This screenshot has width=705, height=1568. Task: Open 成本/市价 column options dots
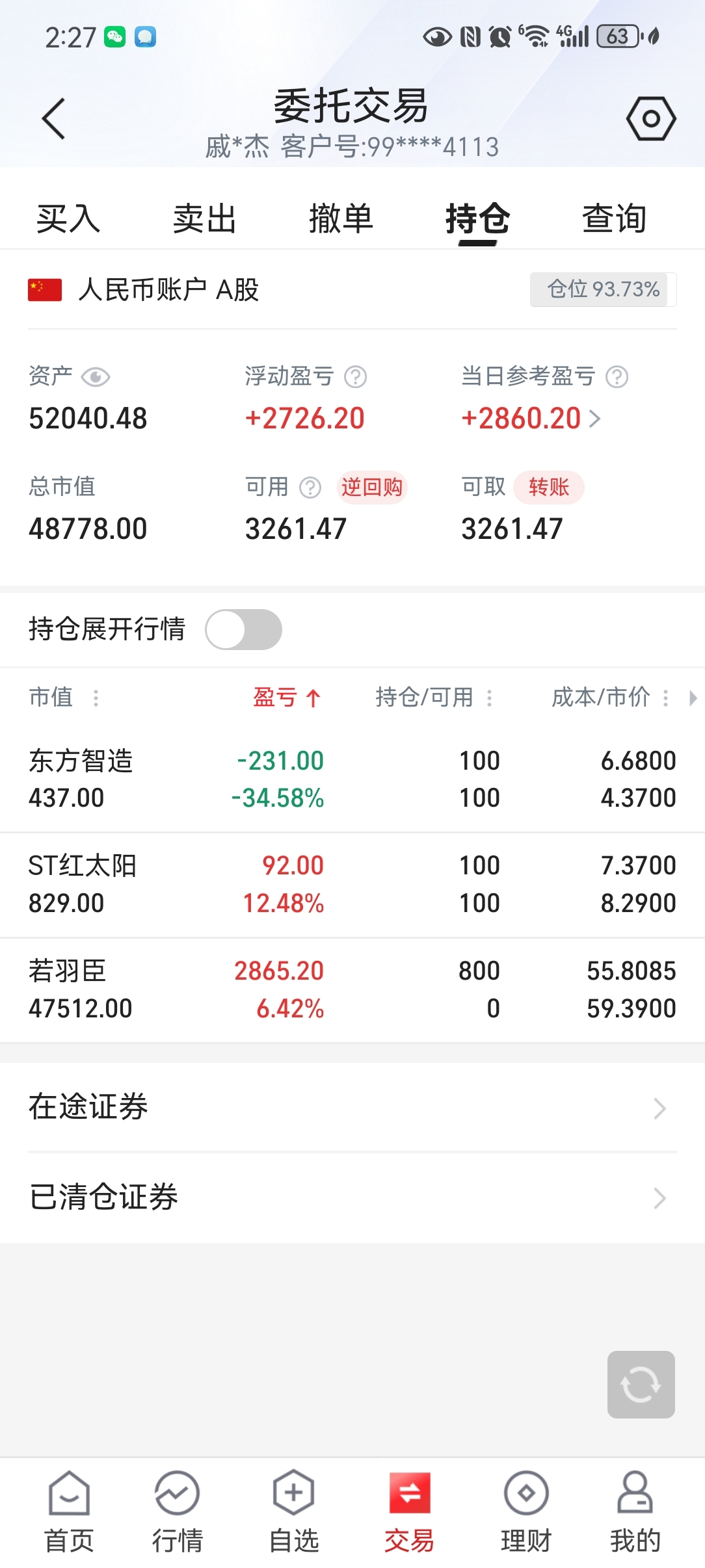coord(665,698)
